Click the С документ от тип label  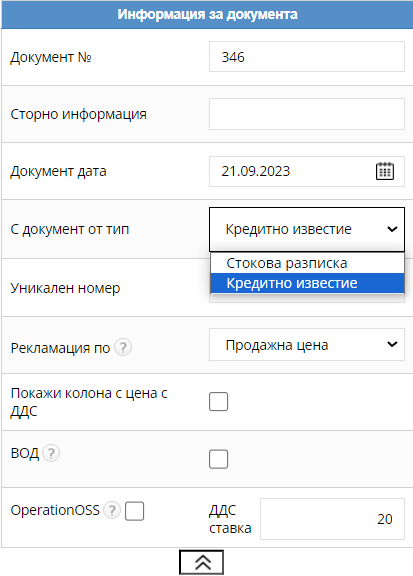click(70, 229)
